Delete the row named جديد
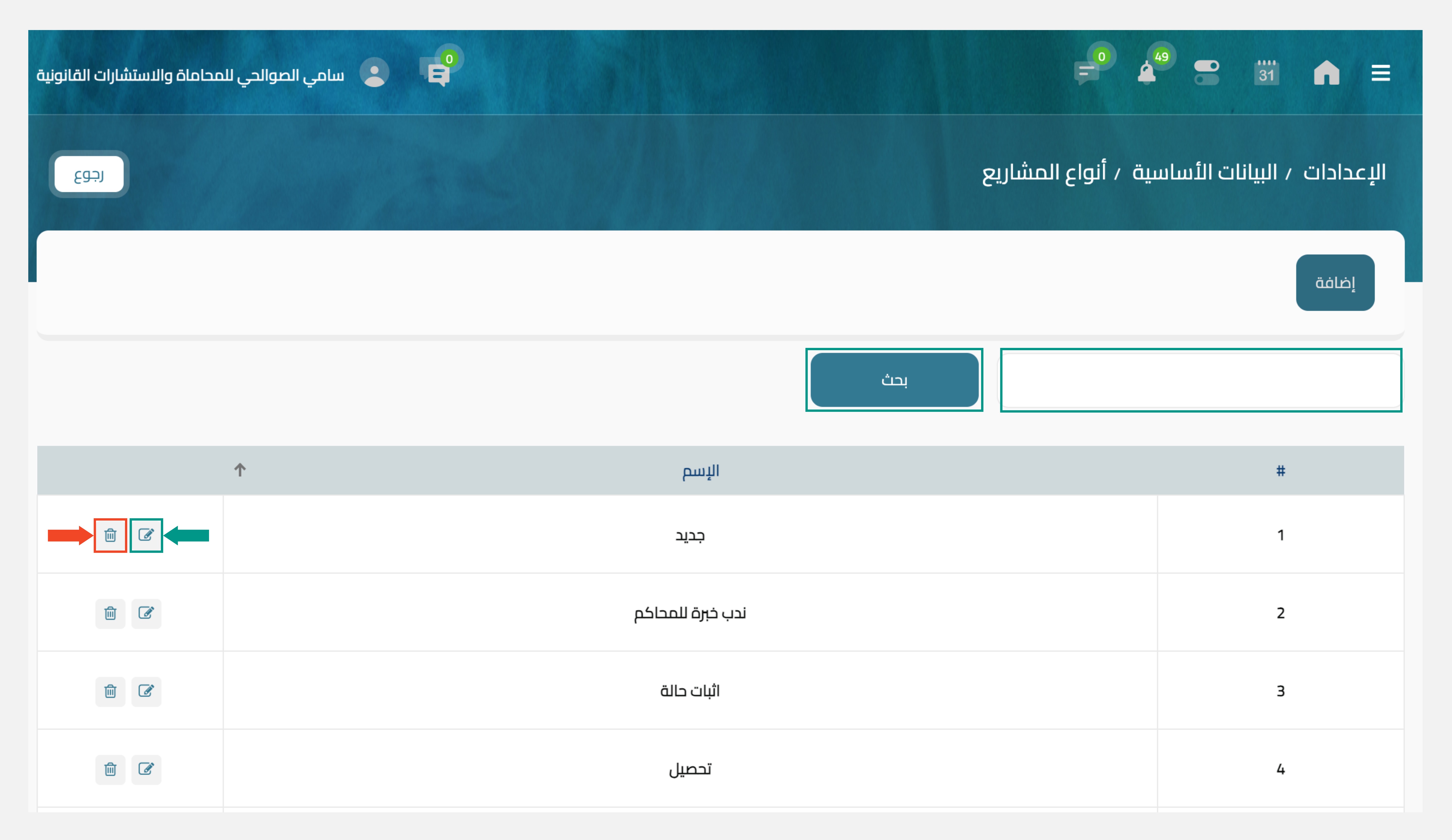 tap(110, 535)
